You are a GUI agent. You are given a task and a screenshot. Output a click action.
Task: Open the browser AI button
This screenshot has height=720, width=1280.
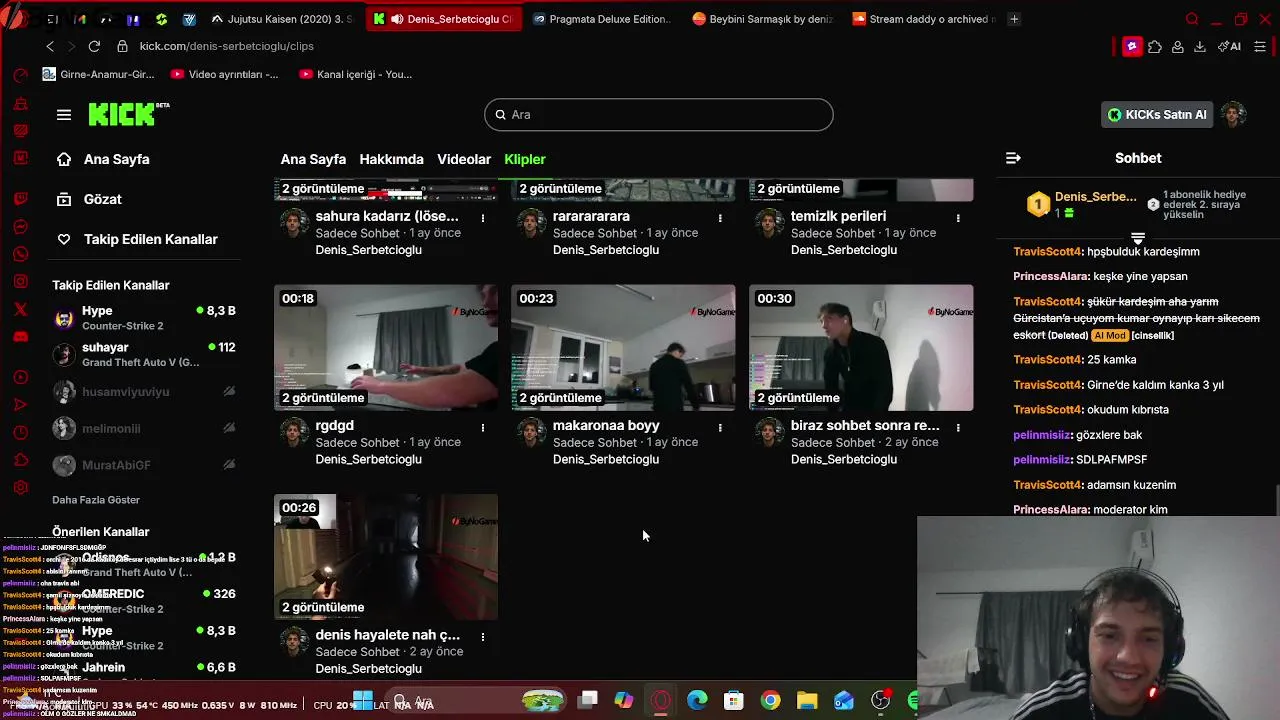pos(1229,46)
